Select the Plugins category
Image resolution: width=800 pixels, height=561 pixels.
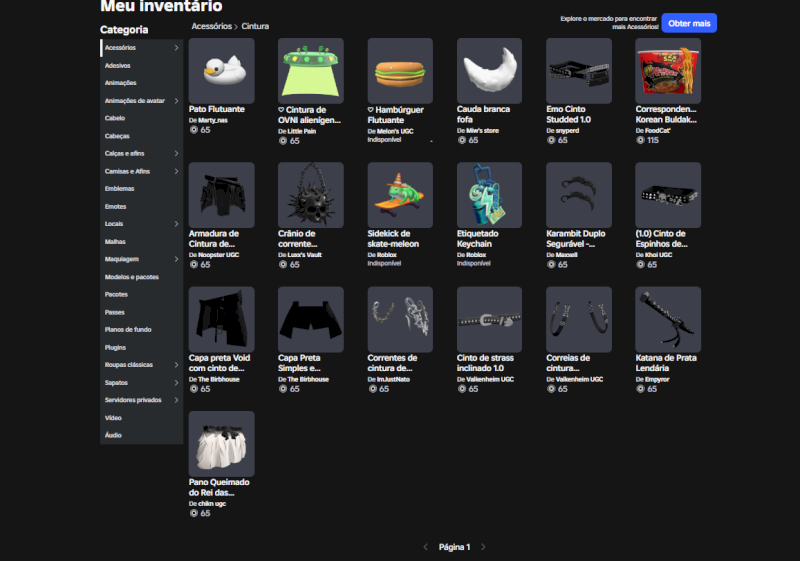(x=141, y=347)
